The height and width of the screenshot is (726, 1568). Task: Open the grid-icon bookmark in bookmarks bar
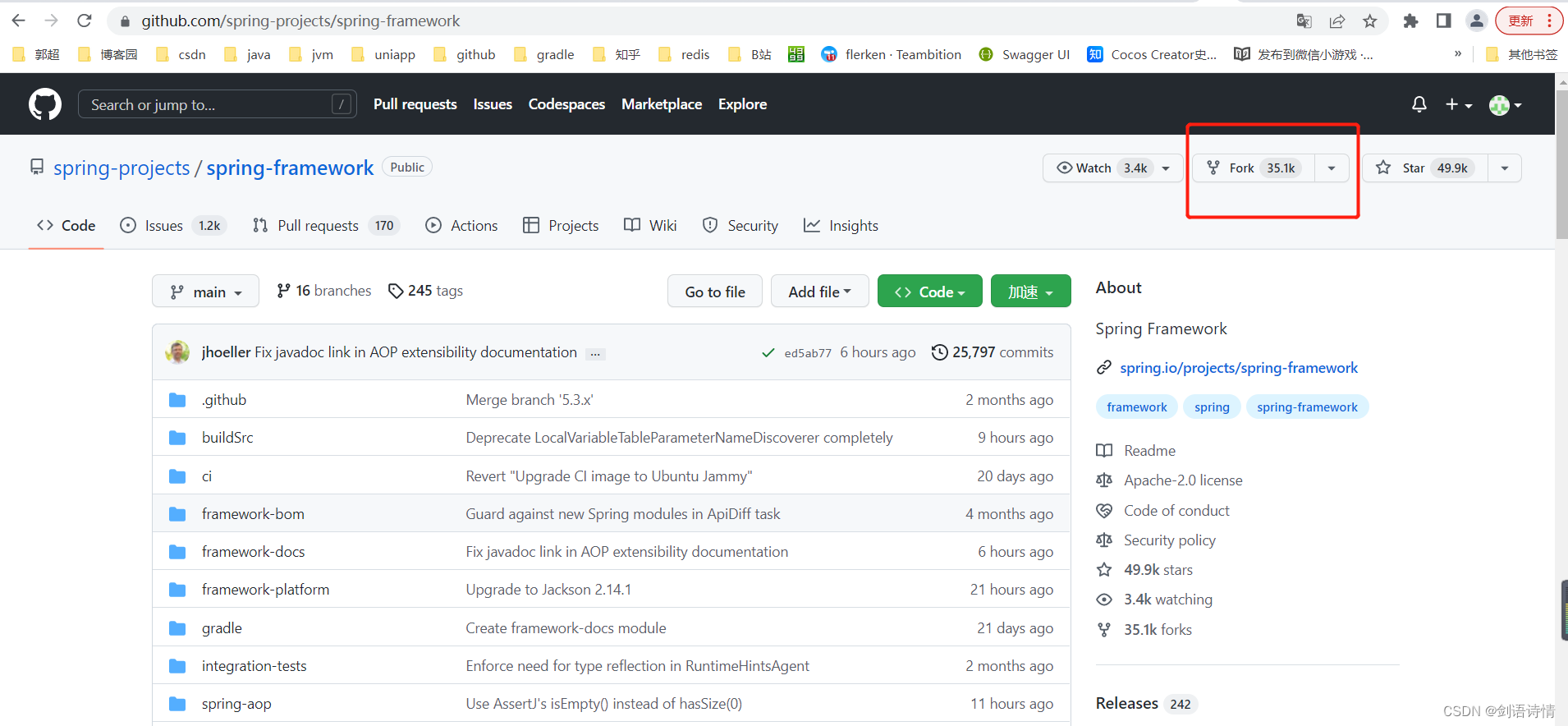click(796, 54)
